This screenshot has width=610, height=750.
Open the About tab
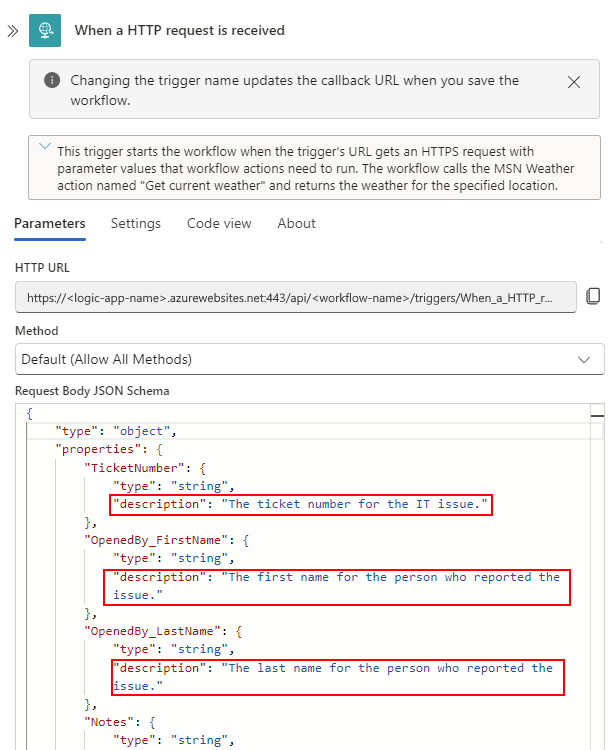(x=297, y=224)
